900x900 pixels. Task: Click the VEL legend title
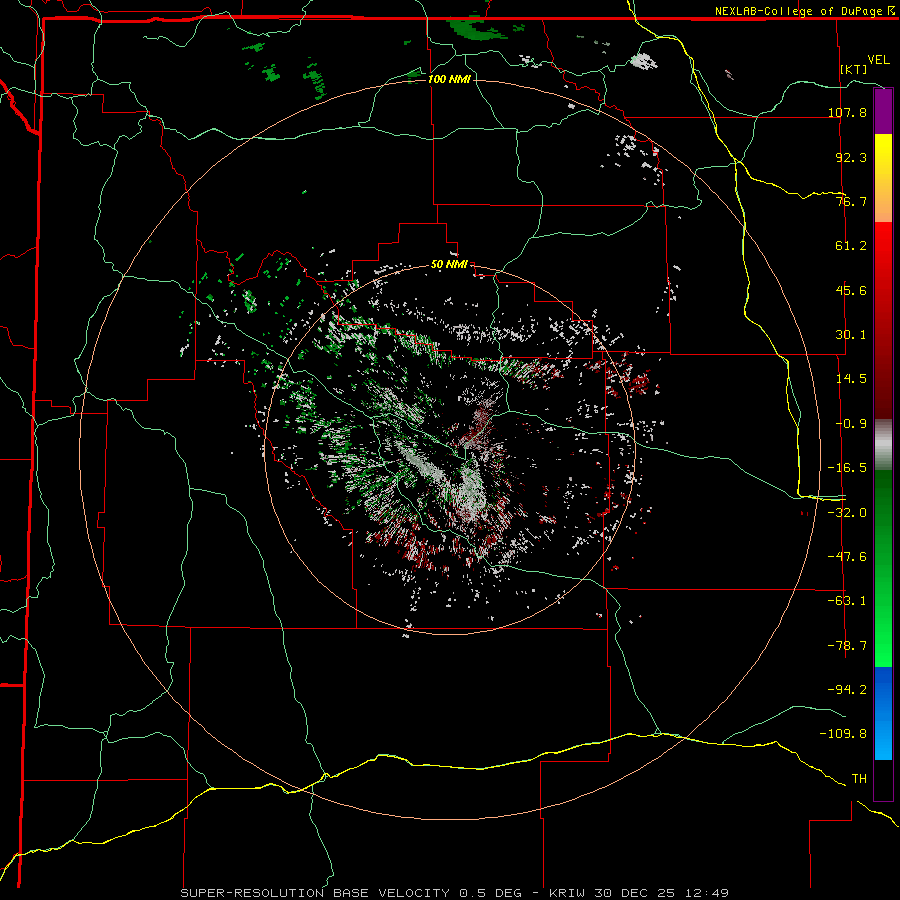tap(878, 60)
